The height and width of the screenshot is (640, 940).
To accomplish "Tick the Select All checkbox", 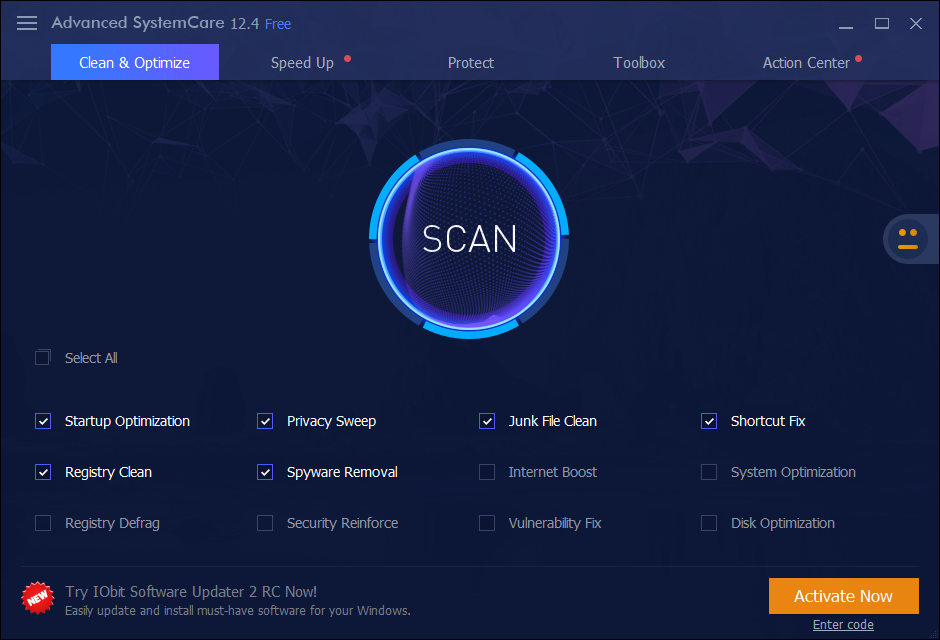I will click(x=43, y=358).
